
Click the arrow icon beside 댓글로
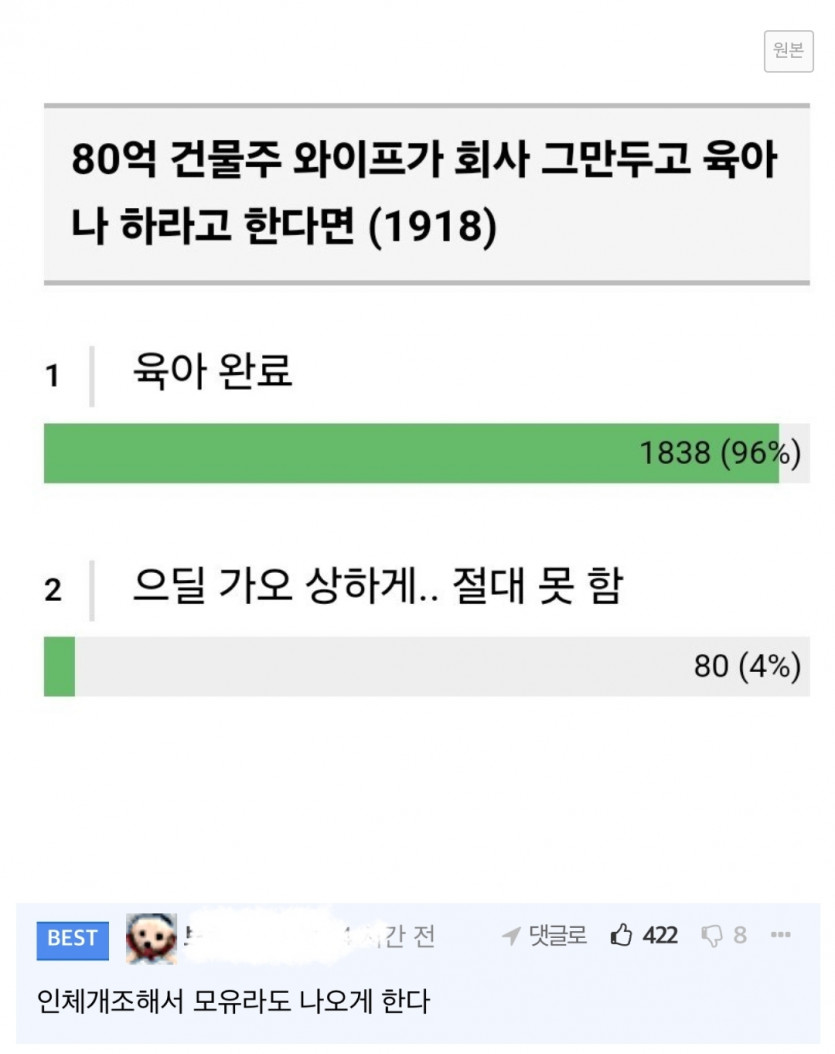510,936
